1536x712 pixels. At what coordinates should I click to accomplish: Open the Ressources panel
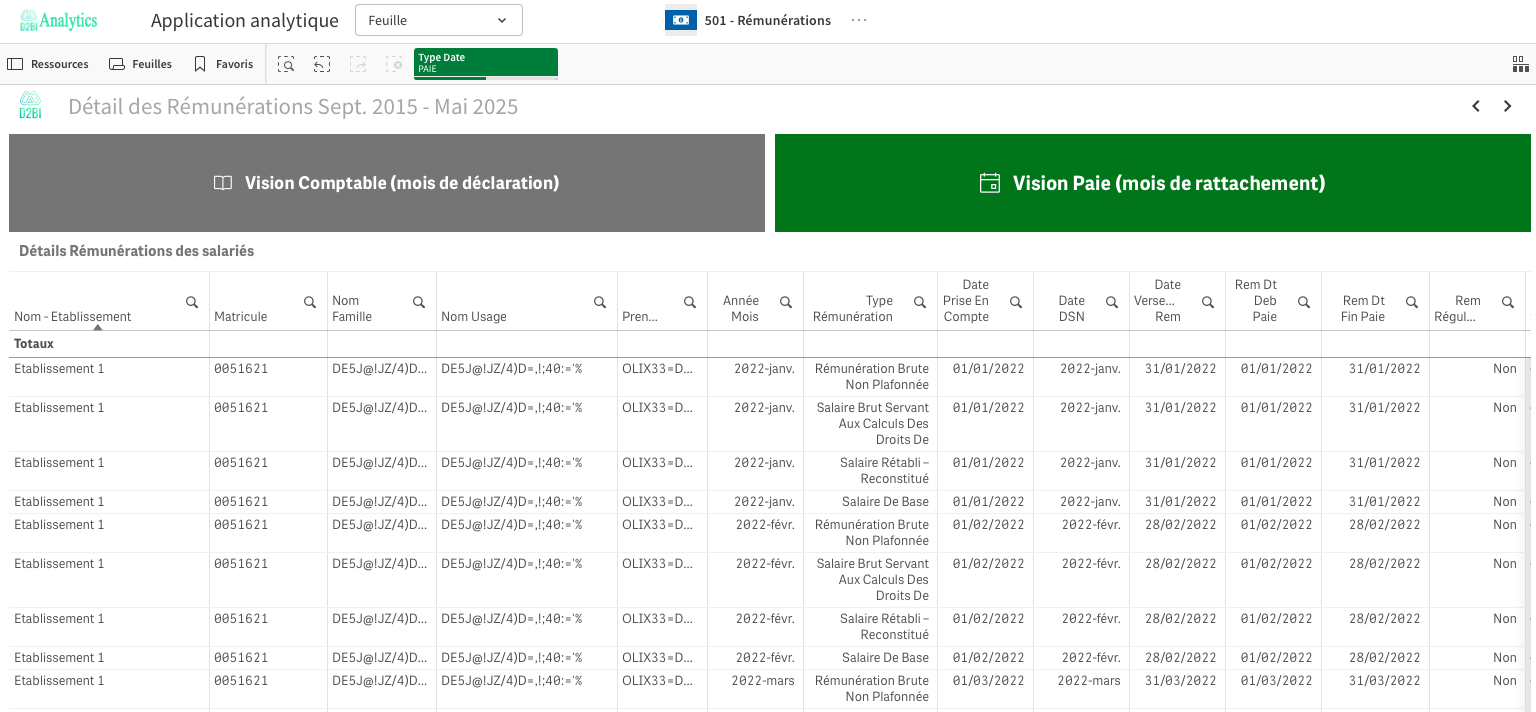coord(48,64)
